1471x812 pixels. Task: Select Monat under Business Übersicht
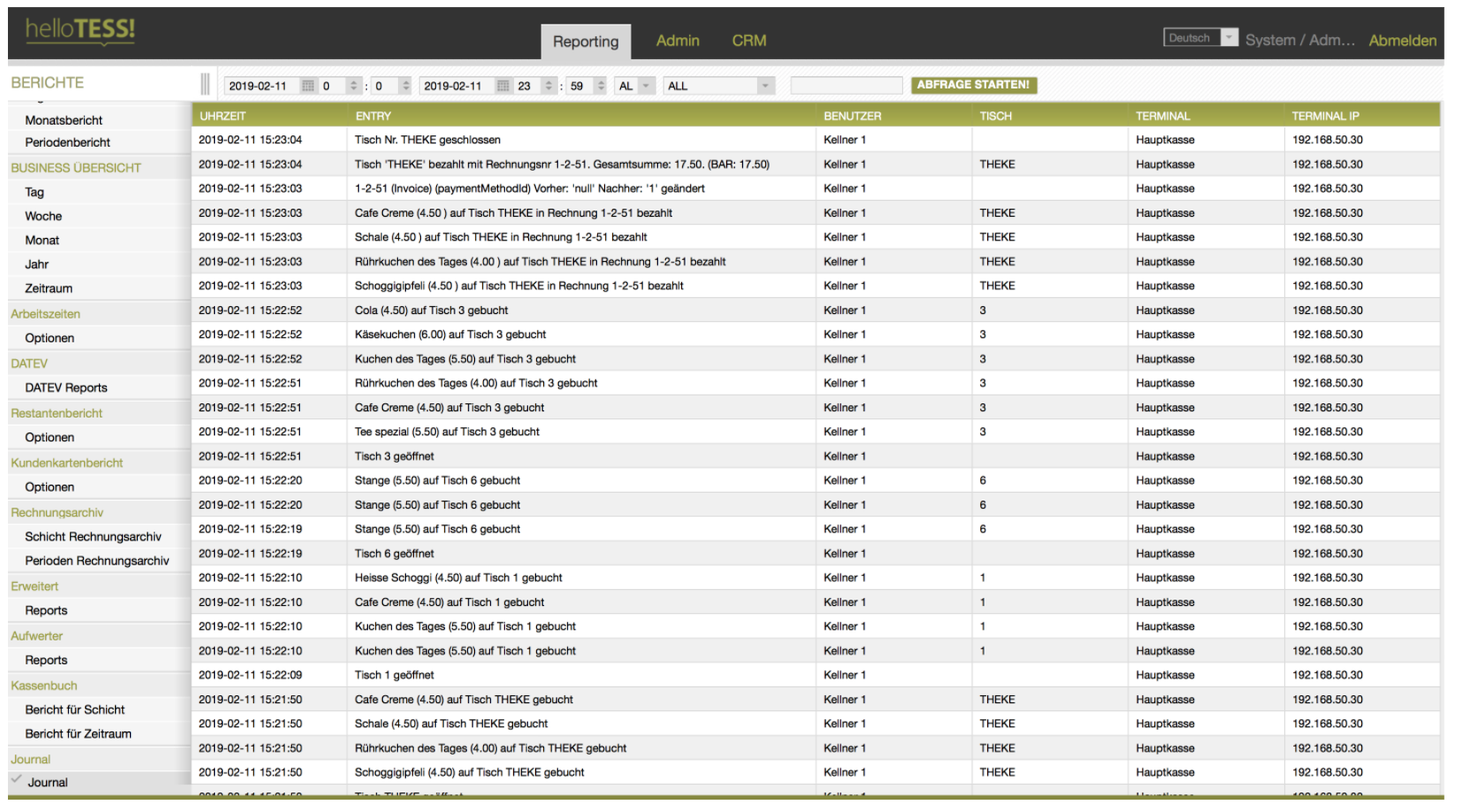click(x=42, y=240)
